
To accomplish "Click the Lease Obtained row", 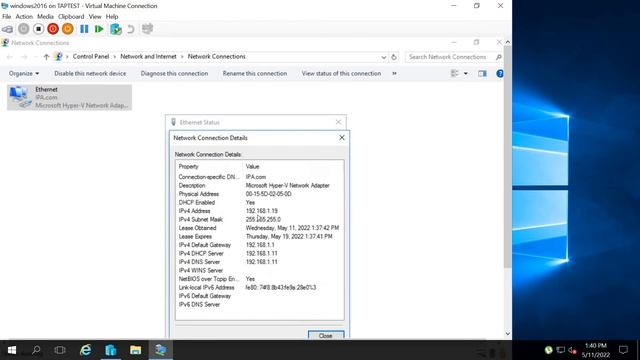I will click(x=260, y=228).
